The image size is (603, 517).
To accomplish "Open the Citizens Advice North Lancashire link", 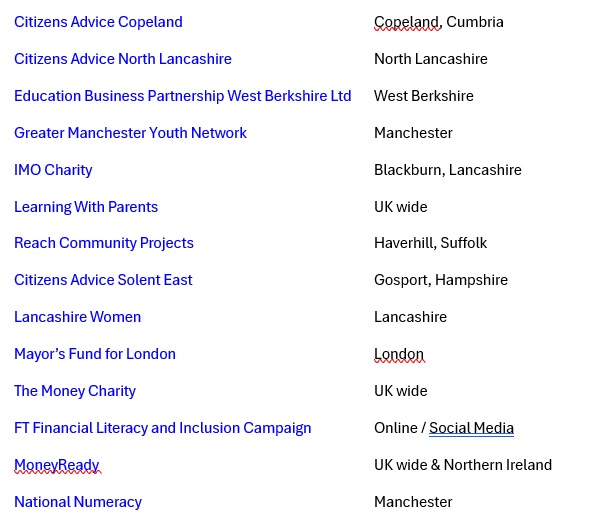I will [122, 59].
